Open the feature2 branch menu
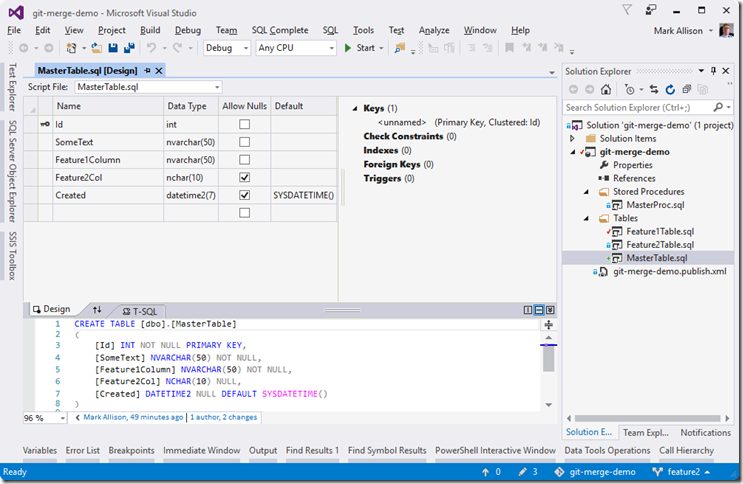The width and height of the screenshot is (743, 484). 682,472
